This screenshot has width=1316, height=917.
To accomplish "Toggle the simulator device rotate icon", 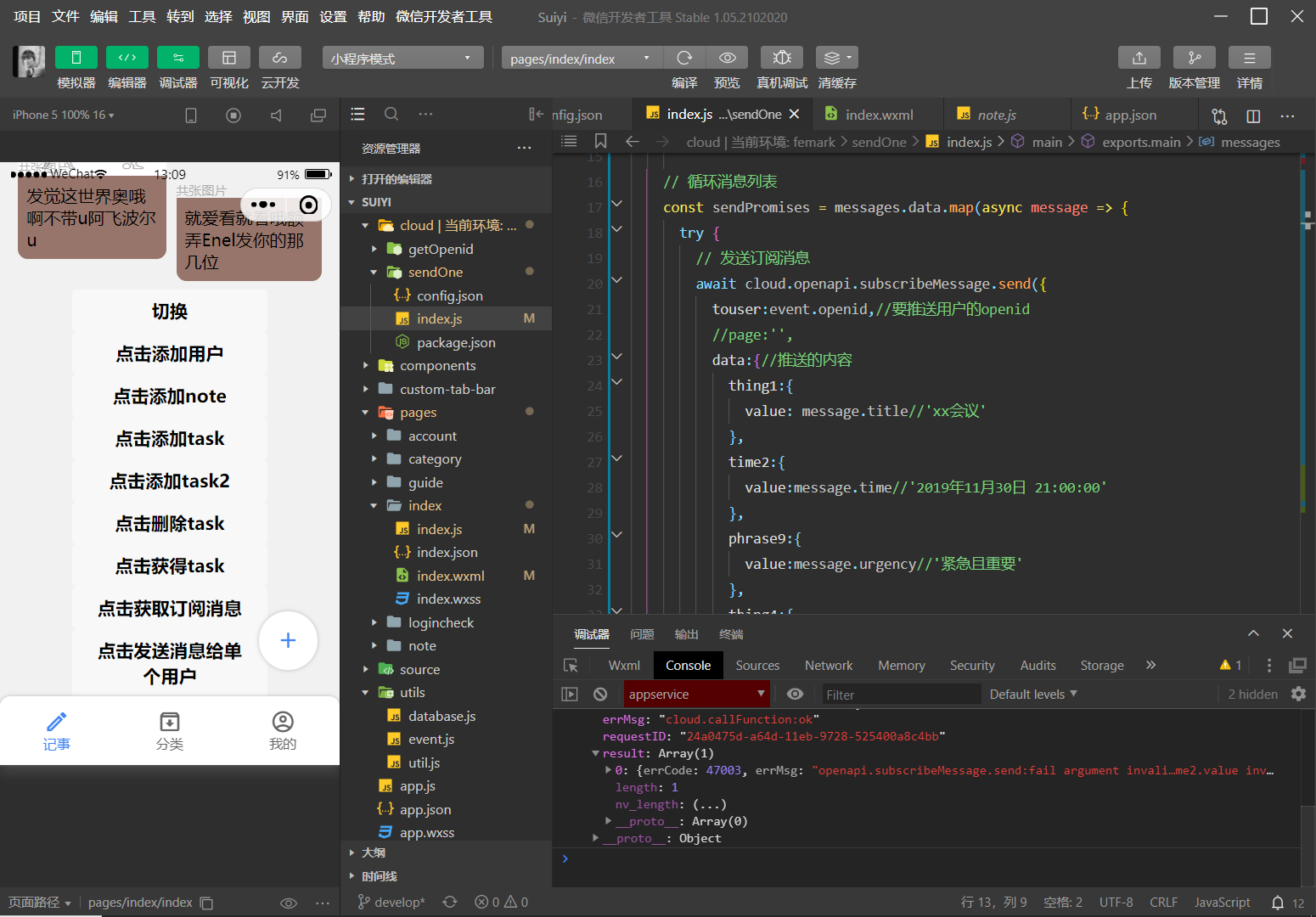I will pyautogui.click(x=191, y=115).
